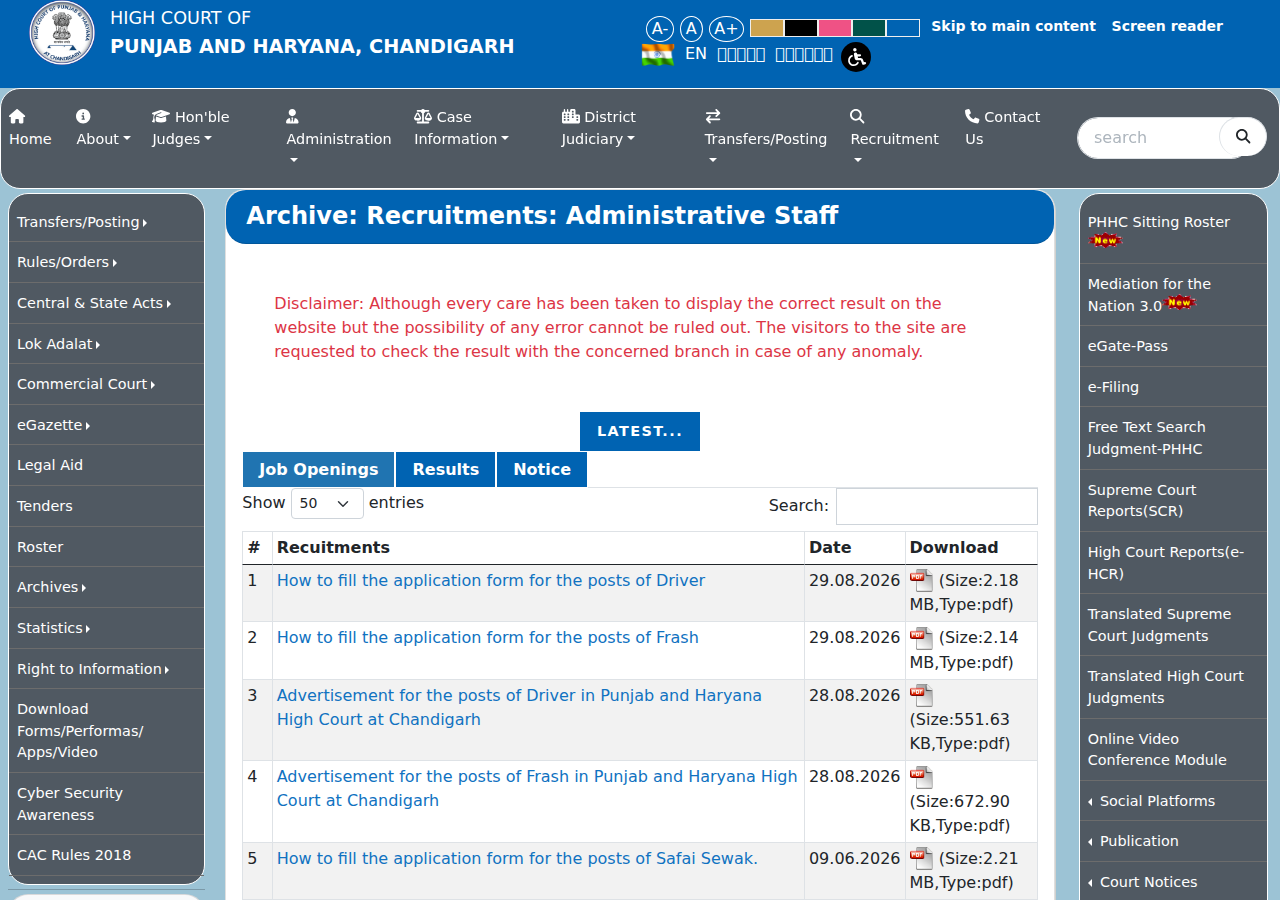The width and height of the screenshot is (1280, 900).
Task: Click the High Court emblem logo
Action: [x=62, y=33]
